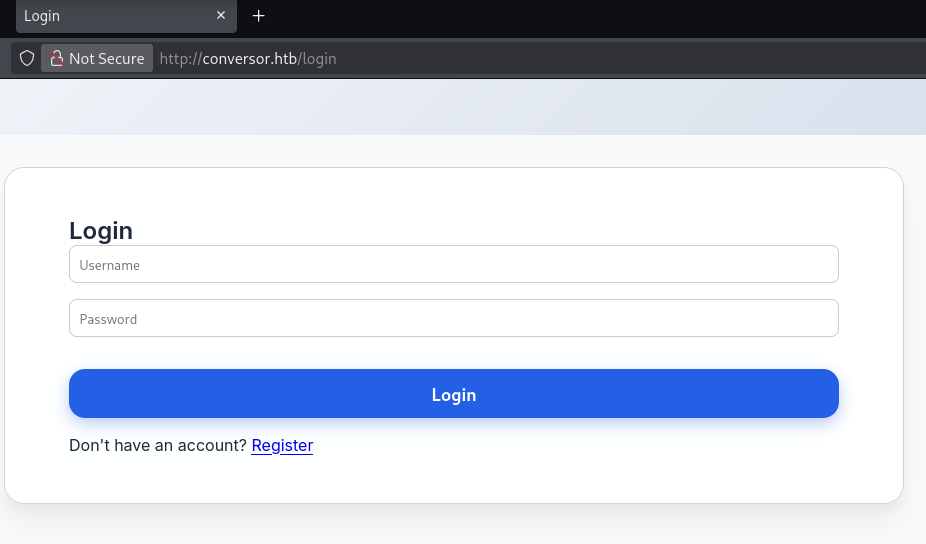926x544 pixels.
Task: Click the "Don't have an account?" text
Action: [157, 446]
